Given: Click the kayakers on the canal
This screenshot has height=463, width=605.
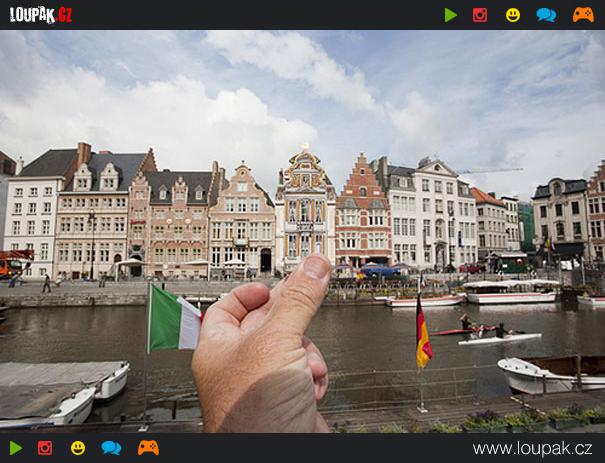Looking at the screenshot, I should point(482,328).
